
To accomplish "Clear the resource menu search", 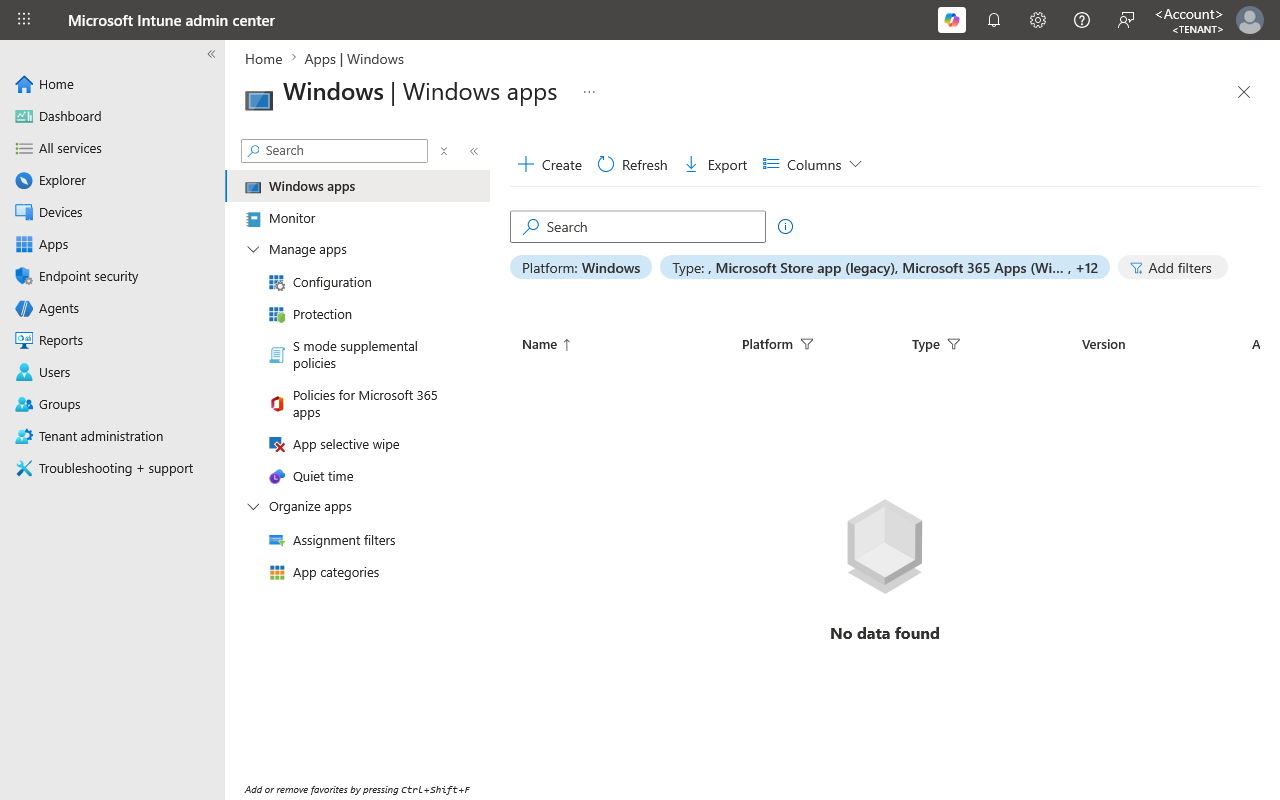I will [x=444, y=151].
